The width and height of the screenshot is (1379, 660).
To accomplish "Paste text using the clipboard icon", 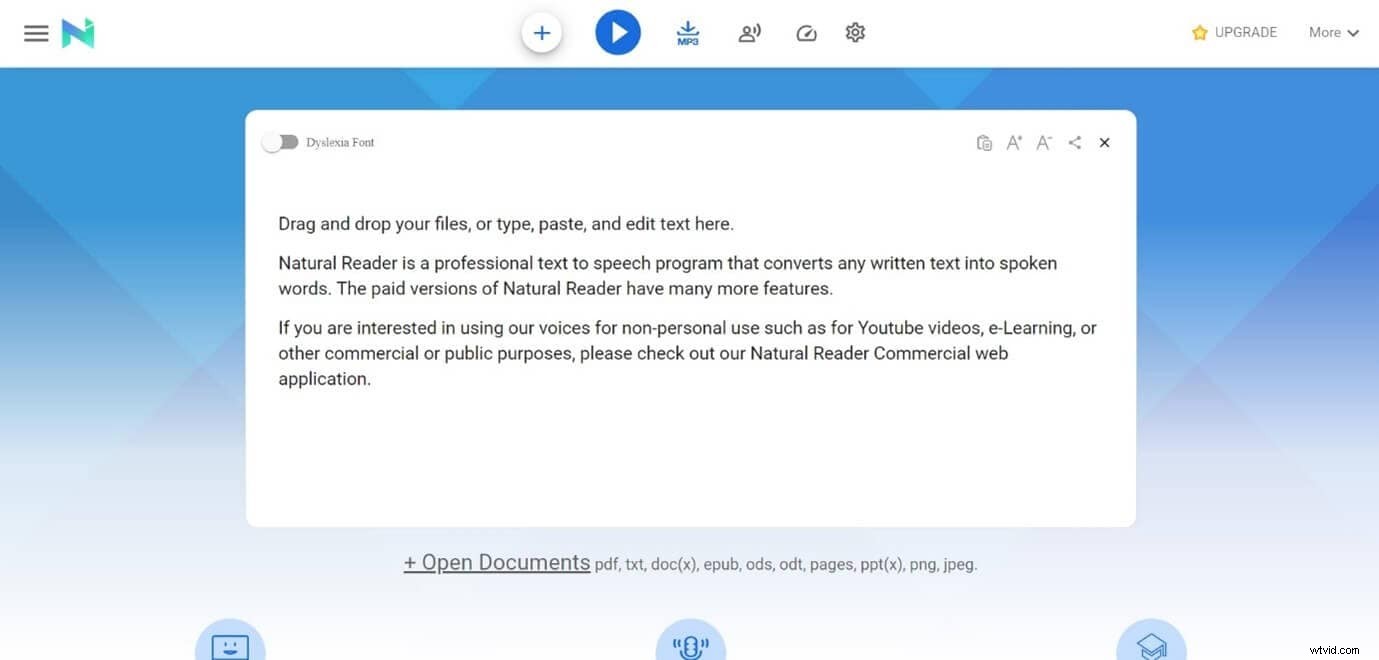I will coord(984,142).
